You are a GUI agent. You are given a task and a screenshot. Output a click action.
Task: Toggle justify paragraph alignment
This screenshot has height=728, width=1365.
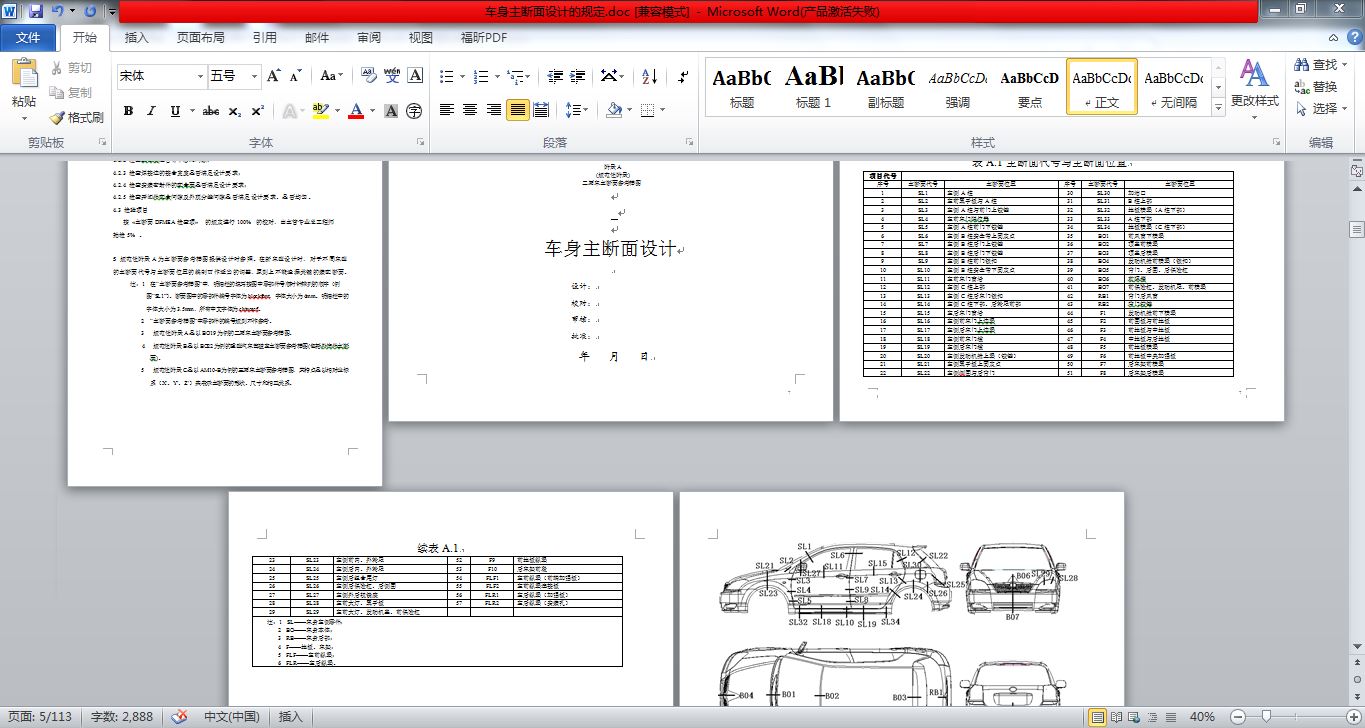(518, 110)
